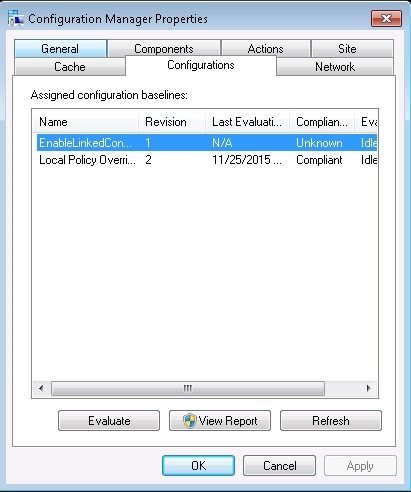Open the Components tab

coord(164,49)
